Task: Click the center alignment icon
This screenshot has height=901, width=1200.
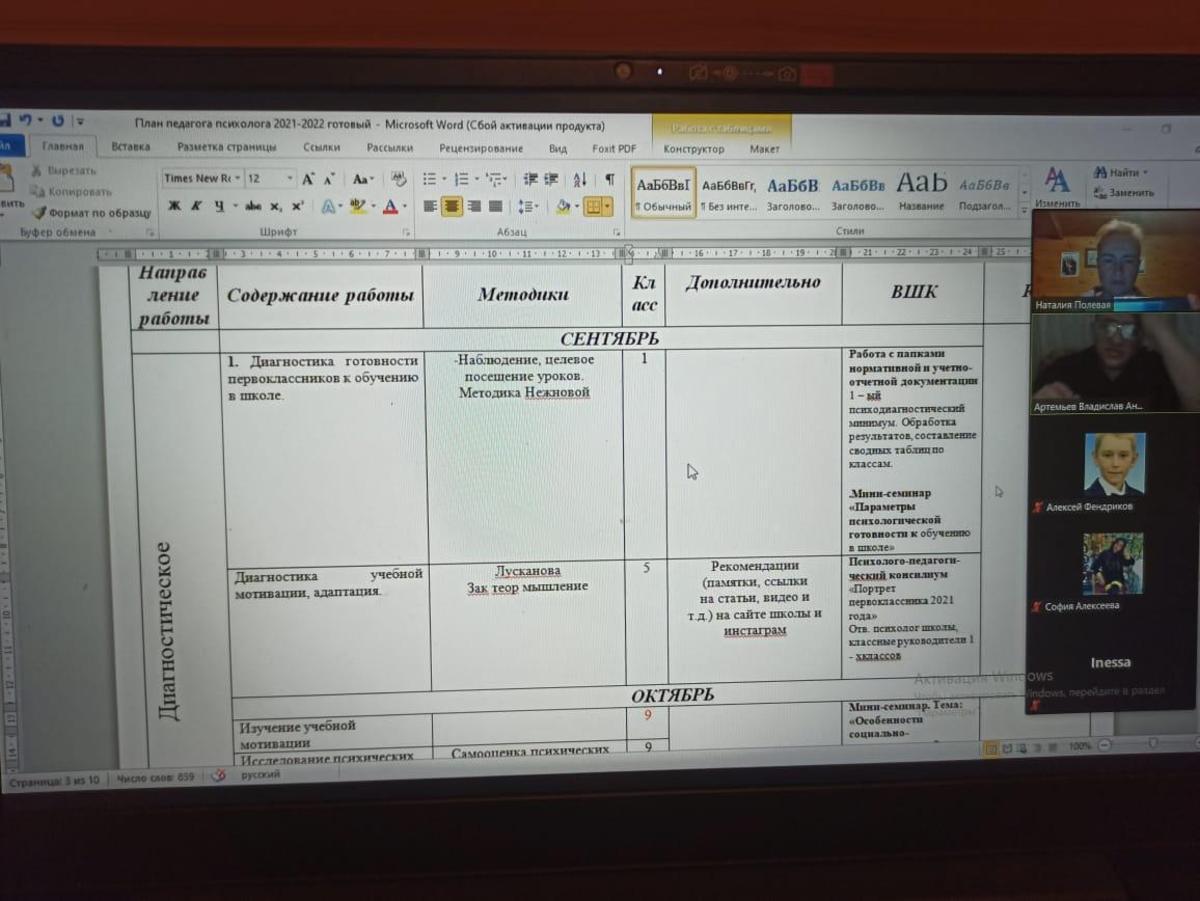Action: tap(452, 207)
